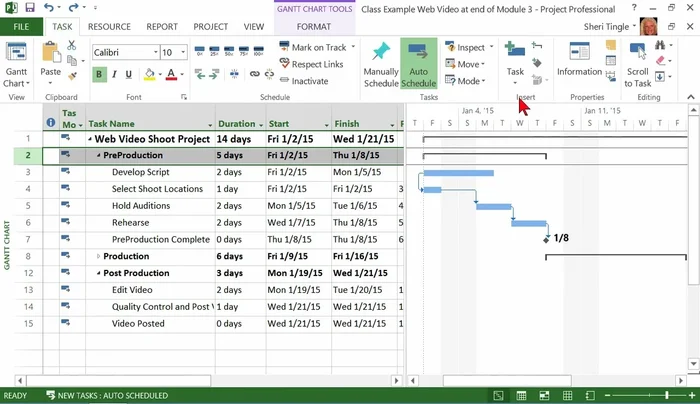Set task to 50% complete

[x=229, y=51]
